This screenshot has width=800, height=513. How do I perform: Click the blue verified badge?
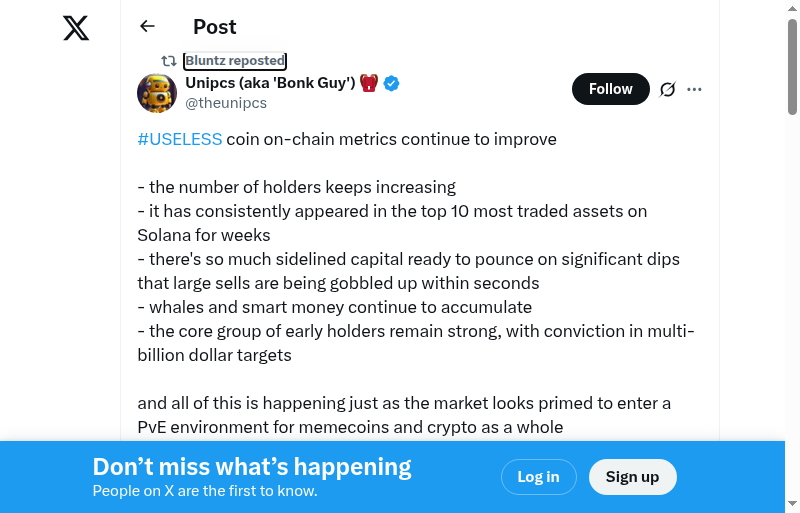click(392, 83)
